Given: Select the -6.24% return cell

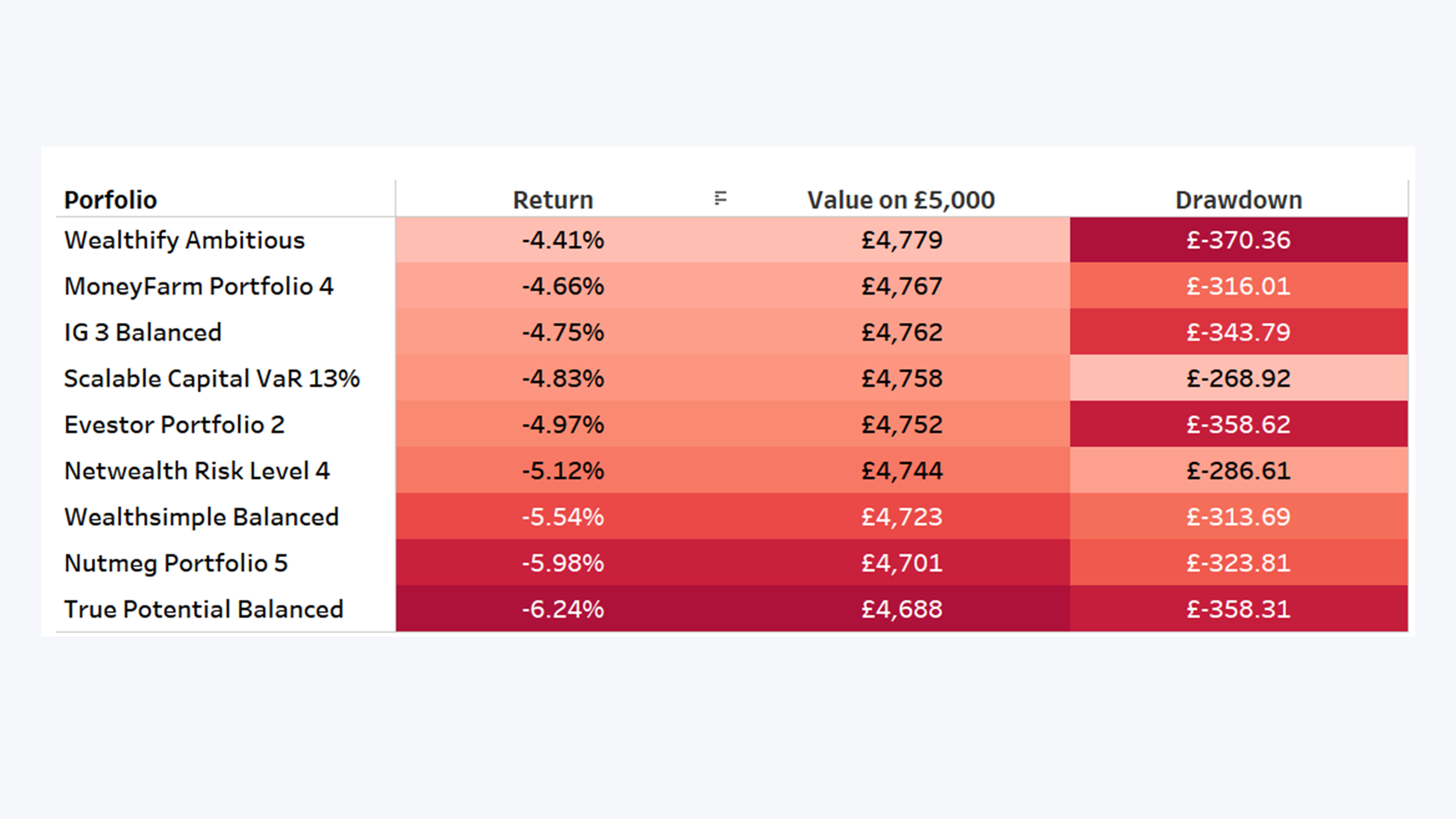Looking at the screenshot, I should click(563, 609).
